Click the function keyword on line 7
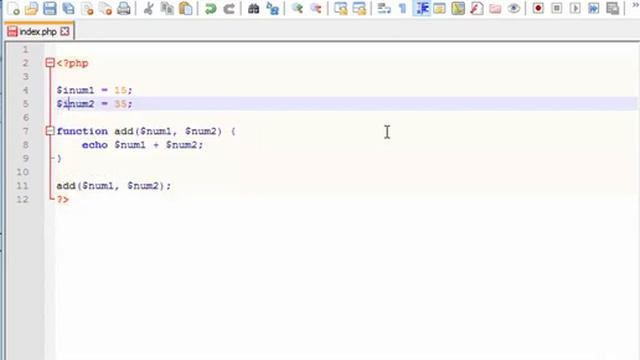This screenshot has height=360, width=640. pos(82,131)
